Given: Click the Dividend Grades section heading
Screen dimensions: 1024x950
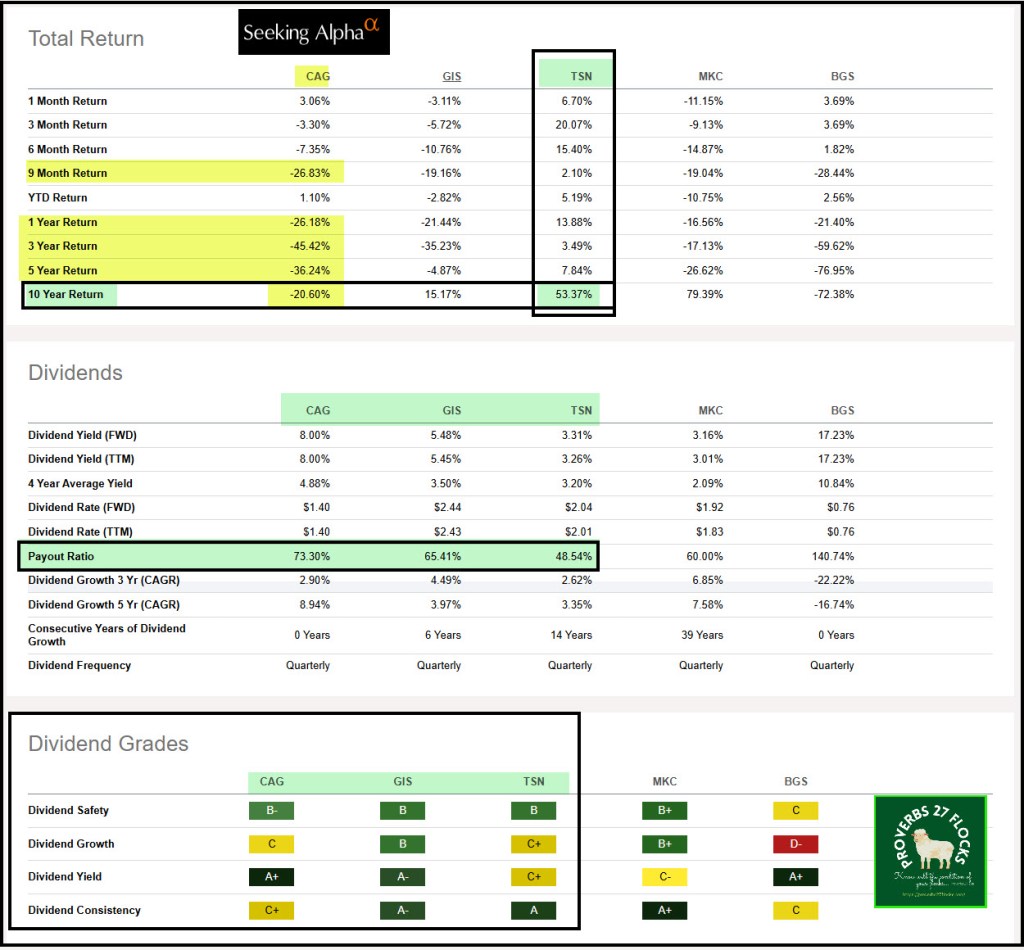Looking at the screenshot, I should [108, 744].
